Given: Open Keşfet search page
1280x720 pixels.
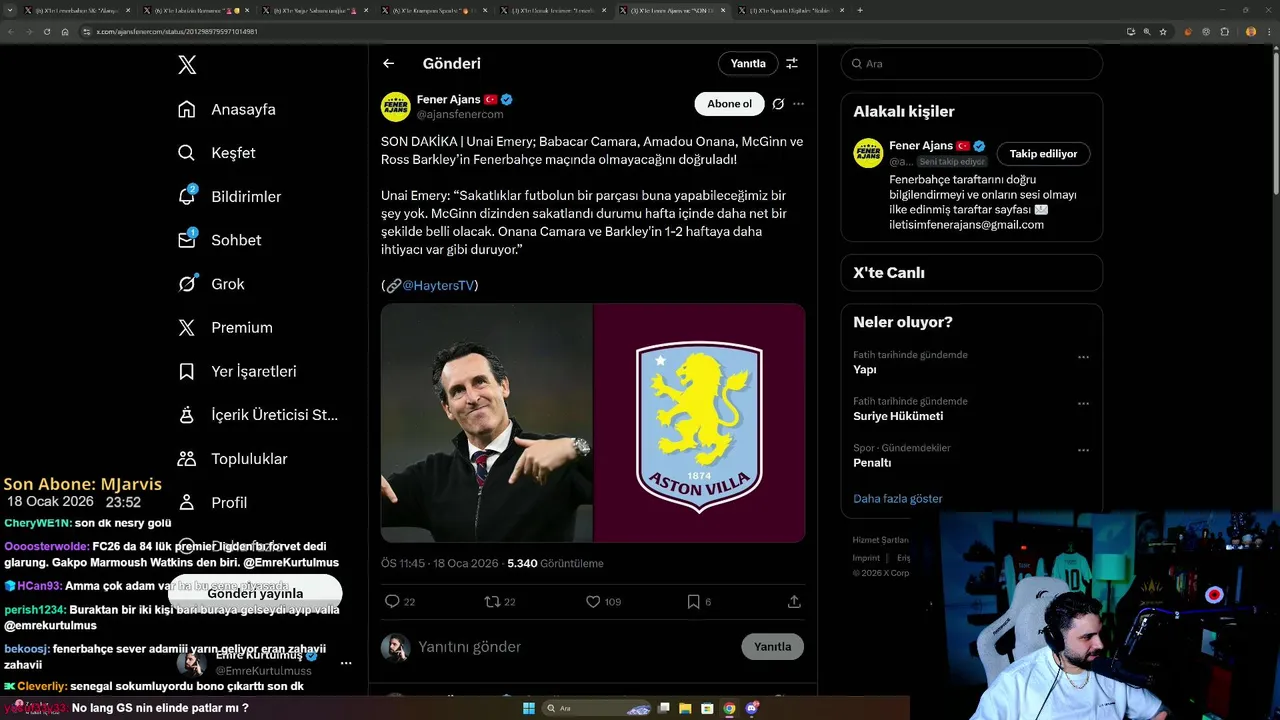Looking at the screenshot, I should [x=216, y=153].
